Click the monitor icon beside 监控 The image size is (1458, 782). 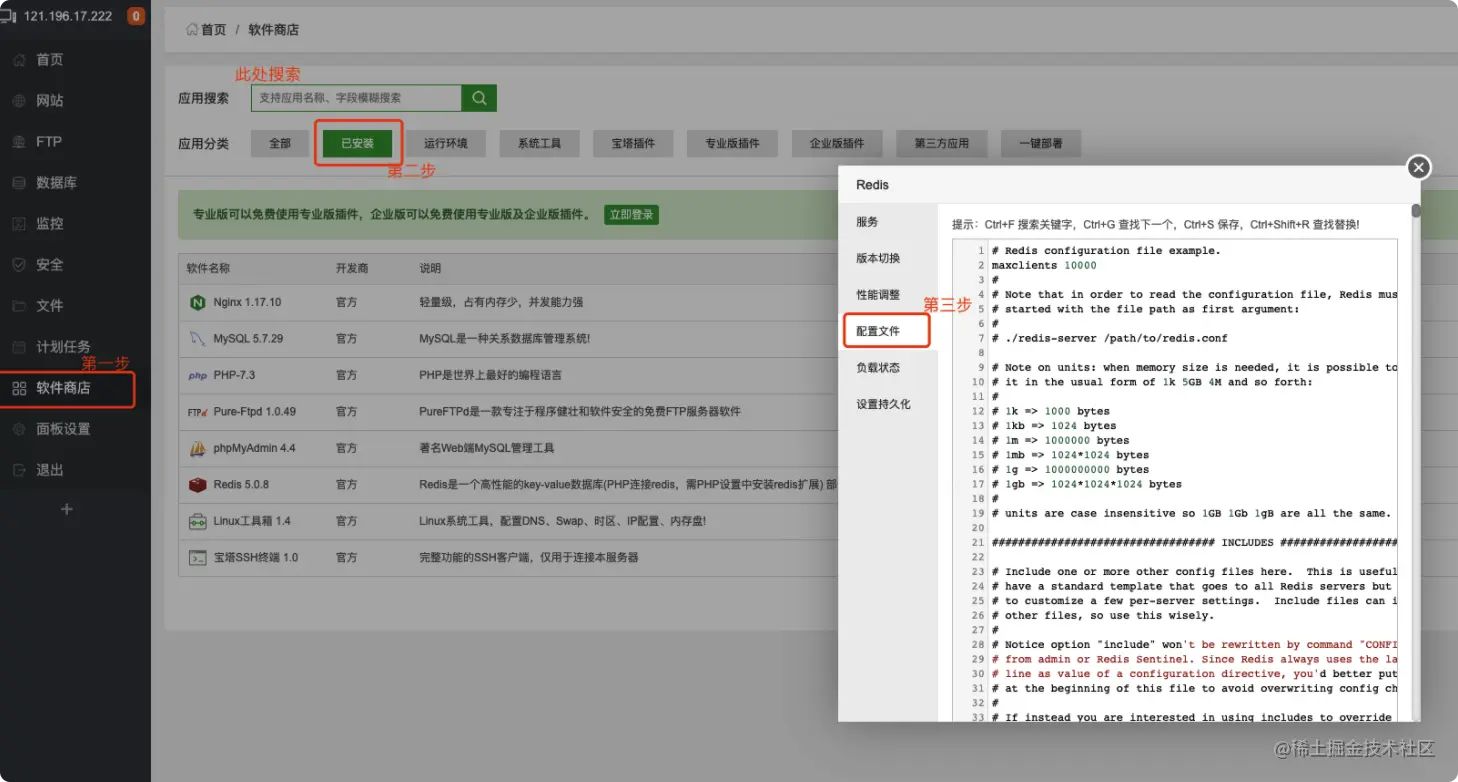coord(19,224)
